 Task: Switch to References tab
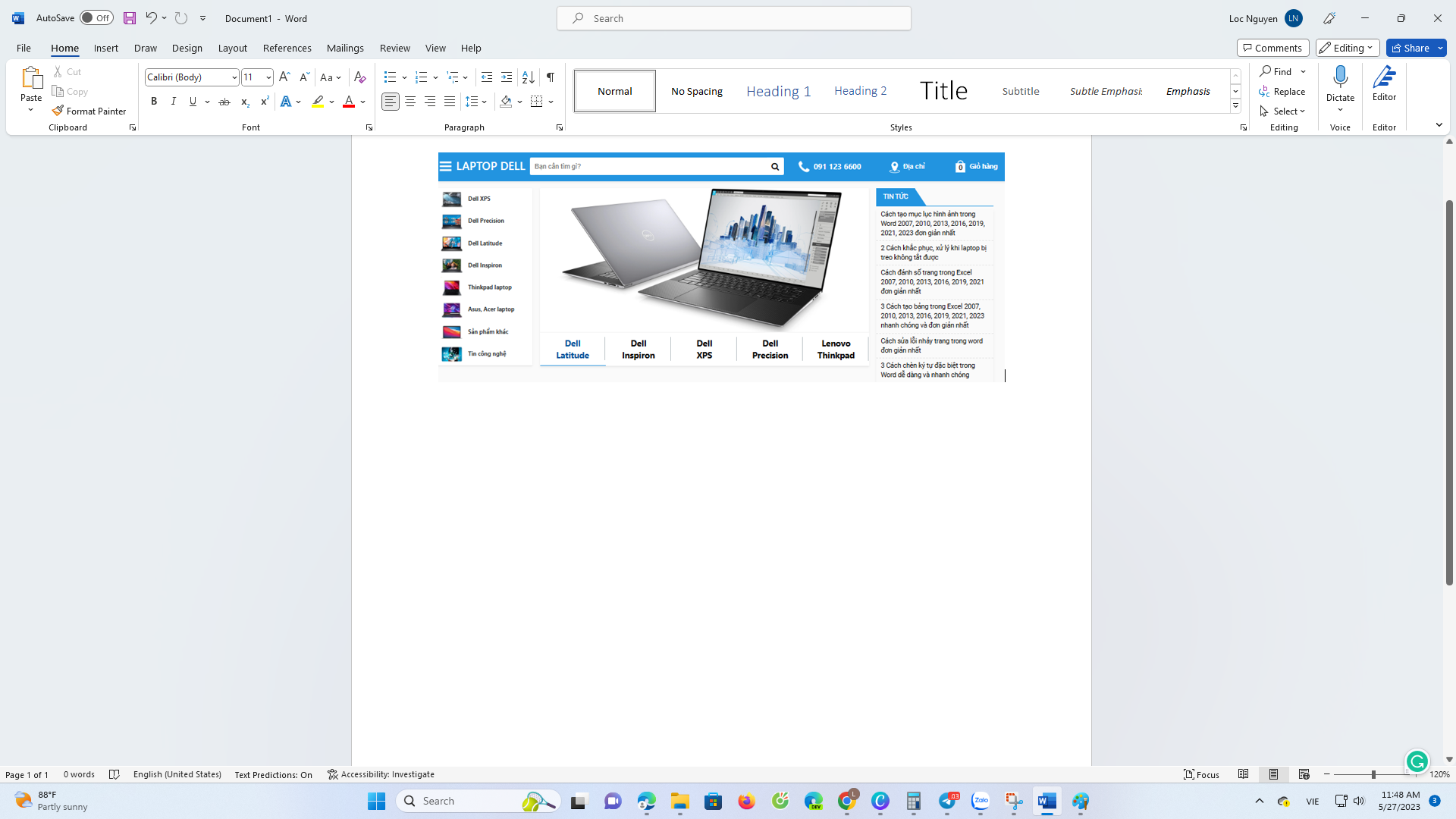pyautogui.click(x=287, y=48)
